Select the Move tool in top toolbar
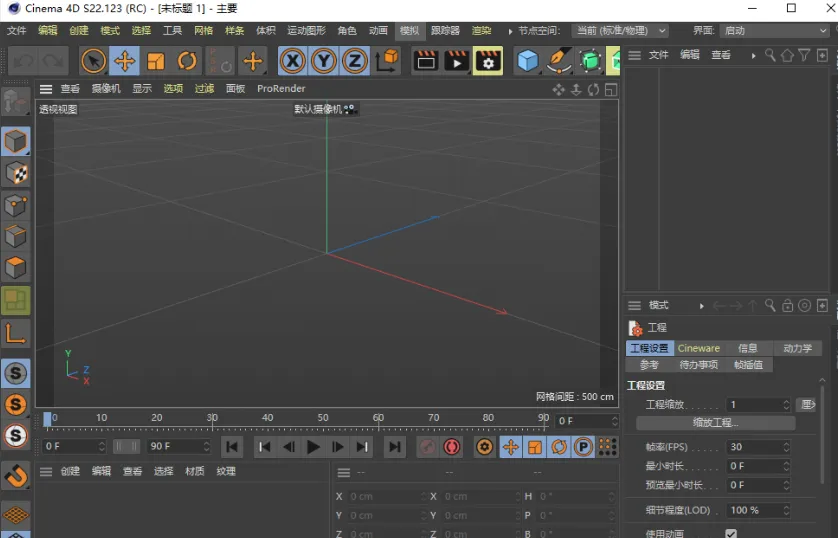Screen dimensions: 838x538 (124, 62)
